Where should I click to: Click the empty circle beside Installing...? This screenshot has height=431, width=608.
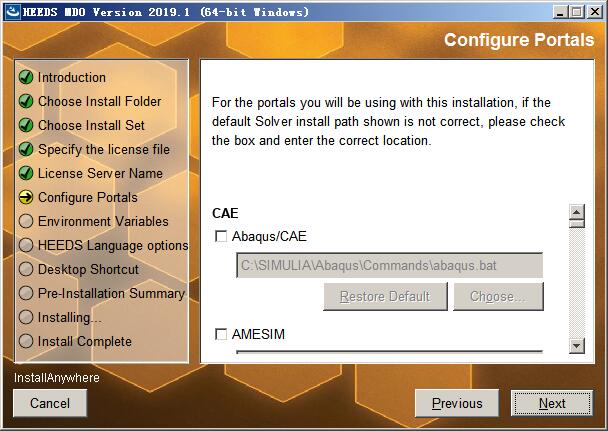pyautogui.click(x=26, y=317)
